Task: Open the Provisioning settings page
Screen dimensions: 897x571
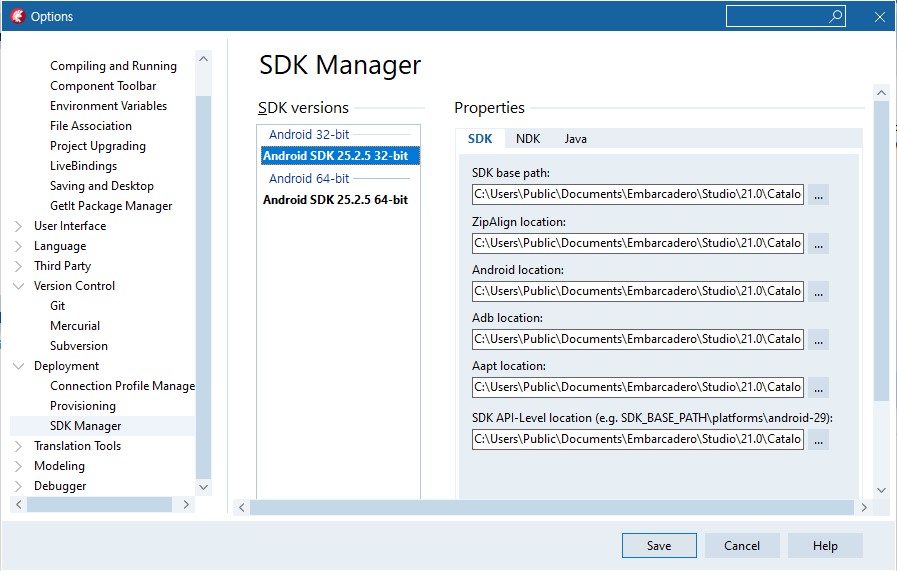Action: (x=83, y=406)
